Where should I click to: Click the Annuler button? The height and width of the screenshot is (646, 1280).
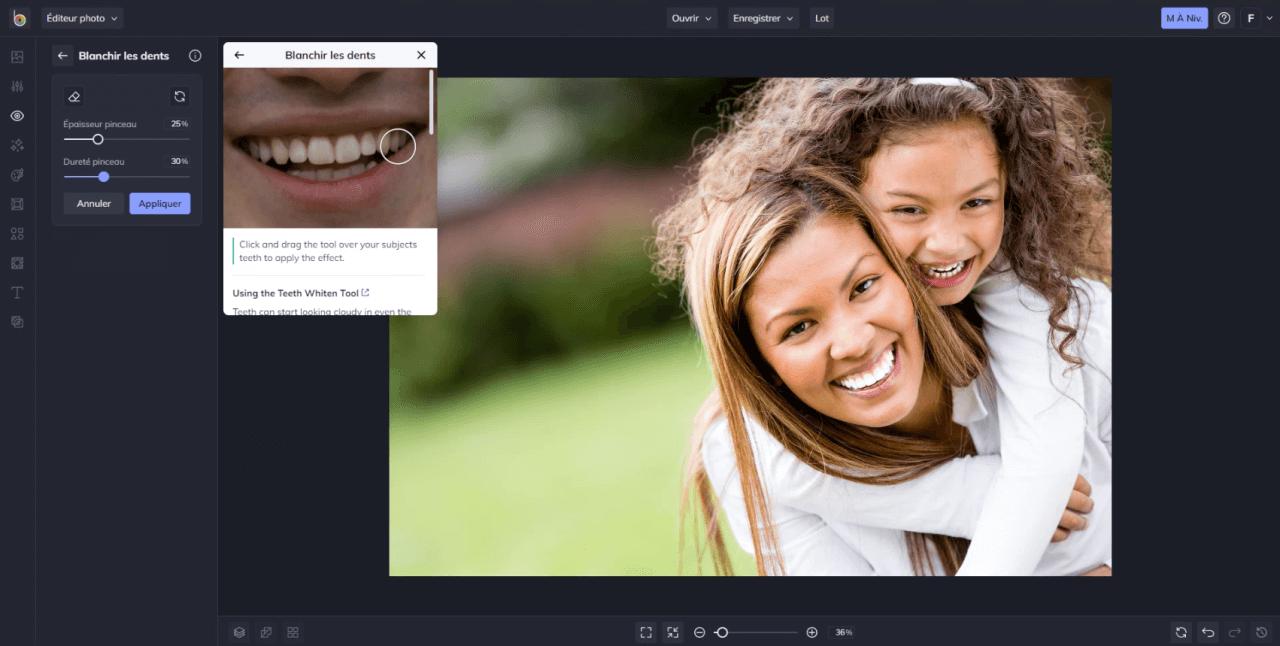click(94, 204)
